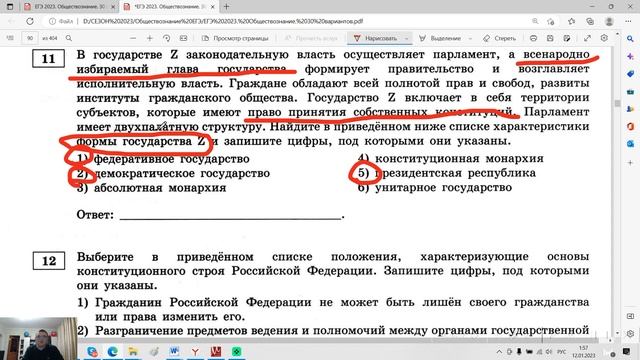640x360 pixels.
Task: Open the Office sidebar icon
Action: pyautogui.click(x=630, y=127)
